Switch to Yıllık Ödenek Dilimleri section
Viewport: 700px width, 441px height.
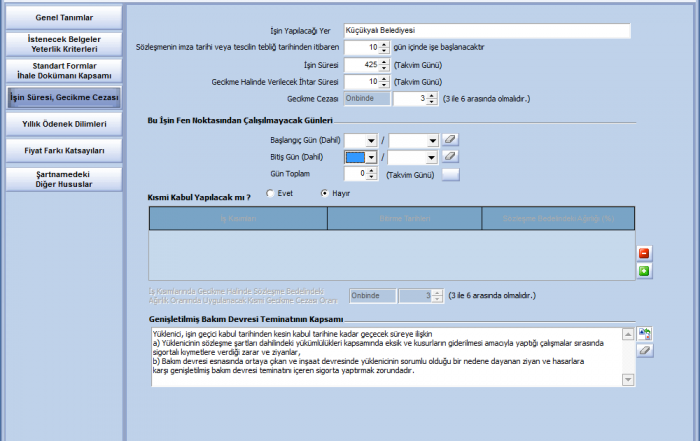63,123
